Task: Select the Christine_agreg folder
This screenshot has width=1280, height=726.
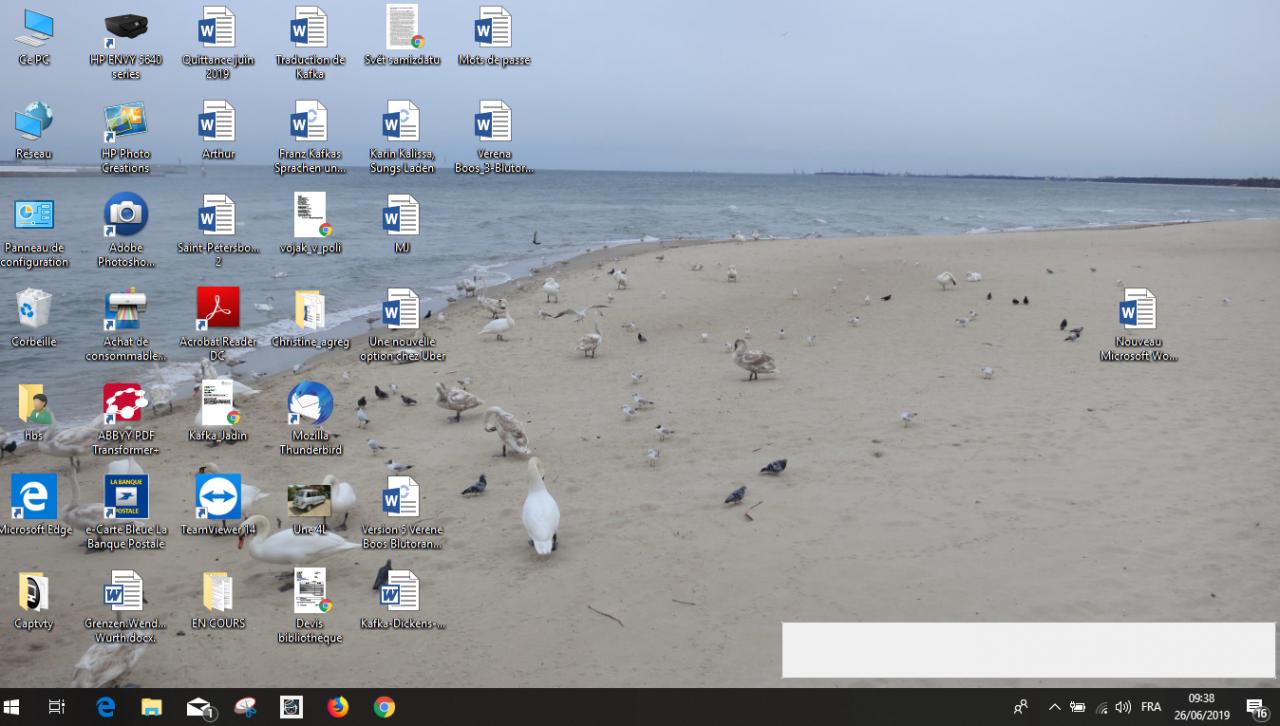Action: coord(310,319)
